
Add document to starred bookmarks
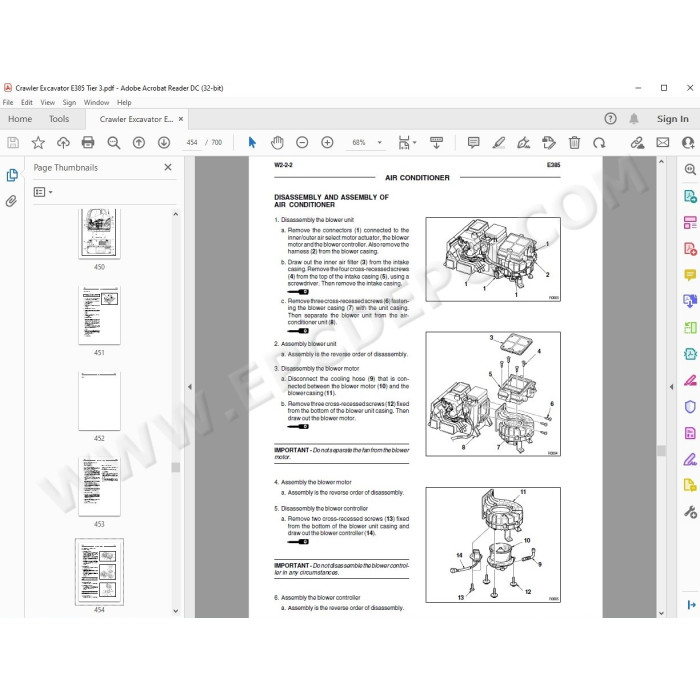click(x=38, y=143)
